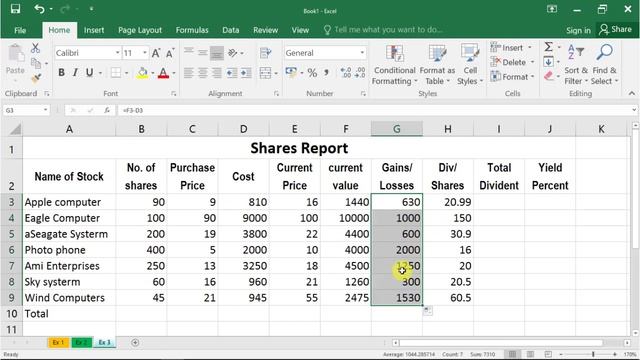Screen dimensions: 640x360
Task: Switch to the Page Layout tab
Action: point(140,30)
